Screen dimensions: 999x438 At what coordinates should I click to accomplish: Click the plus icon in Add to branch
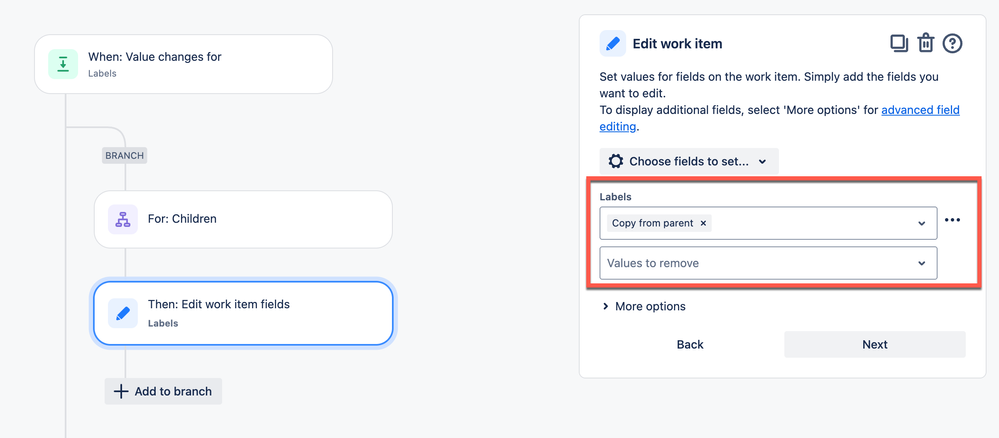point(121,391)
